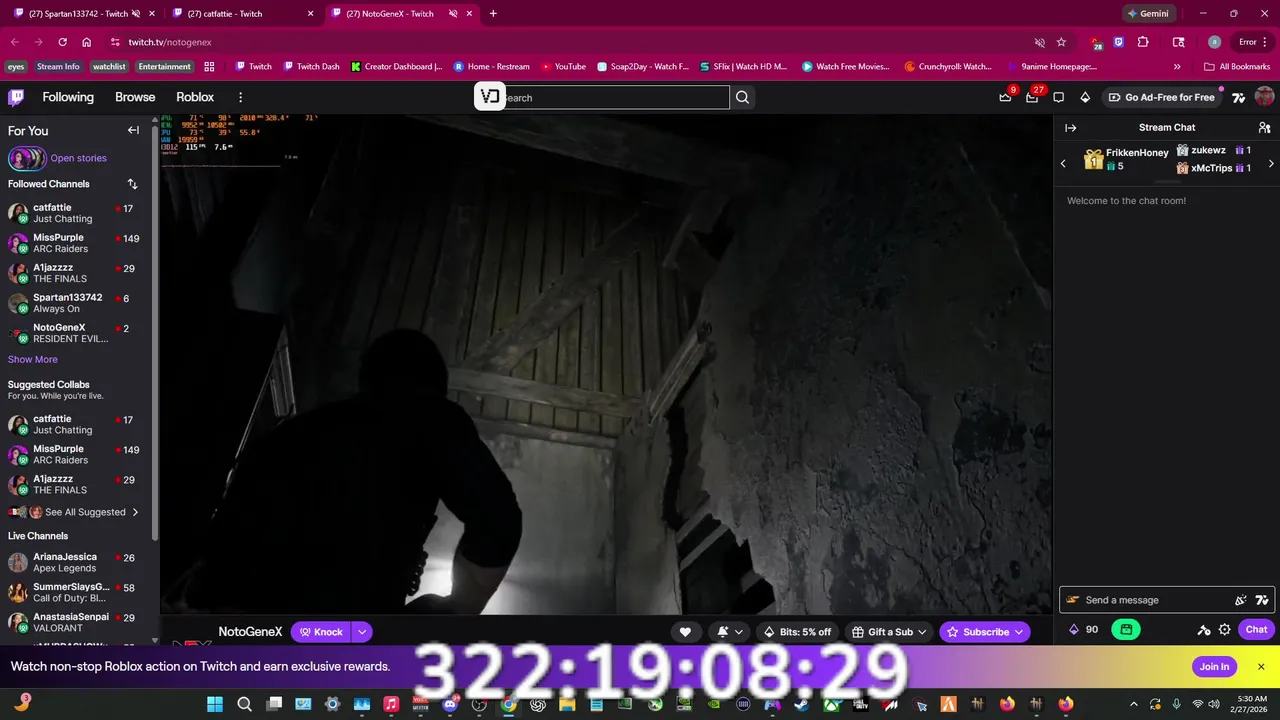Viewport: 1280px width, 720px height.
Task: Open Prime loot crown icon
Action: pyautogui.click(x=1005, y=97)
